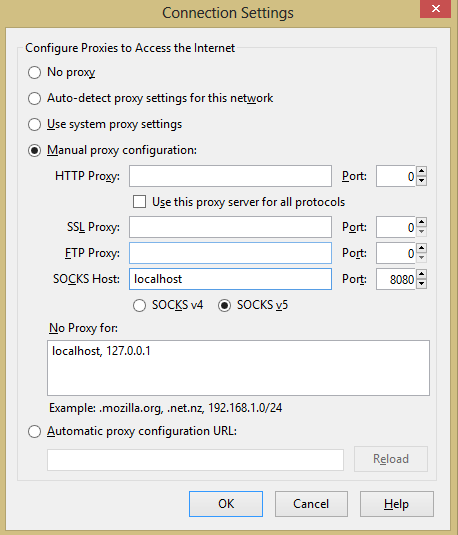Confirm settings with the OK button
The height and width of the screenshot is (535, 458).
(x=226, y=504)
